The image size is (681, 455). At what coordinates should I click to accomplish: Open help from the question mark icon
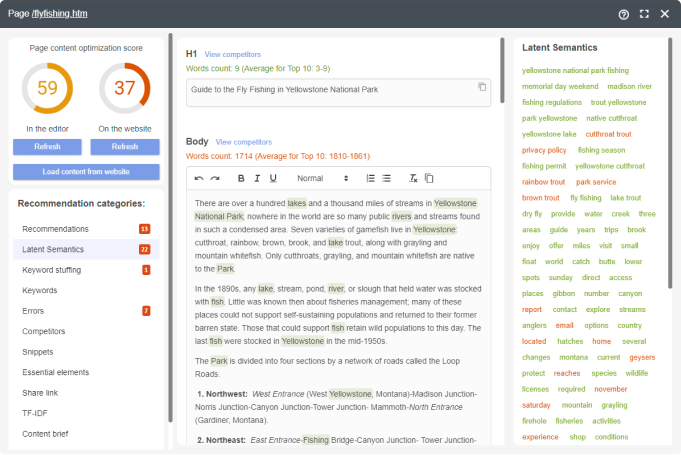point(624,14)
